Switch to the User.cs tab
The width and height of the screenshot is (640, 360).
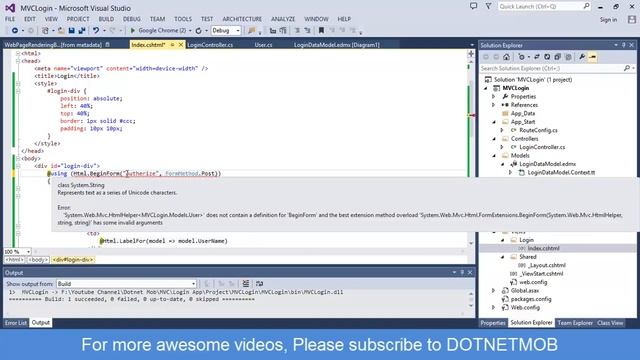tap(263, 45)
